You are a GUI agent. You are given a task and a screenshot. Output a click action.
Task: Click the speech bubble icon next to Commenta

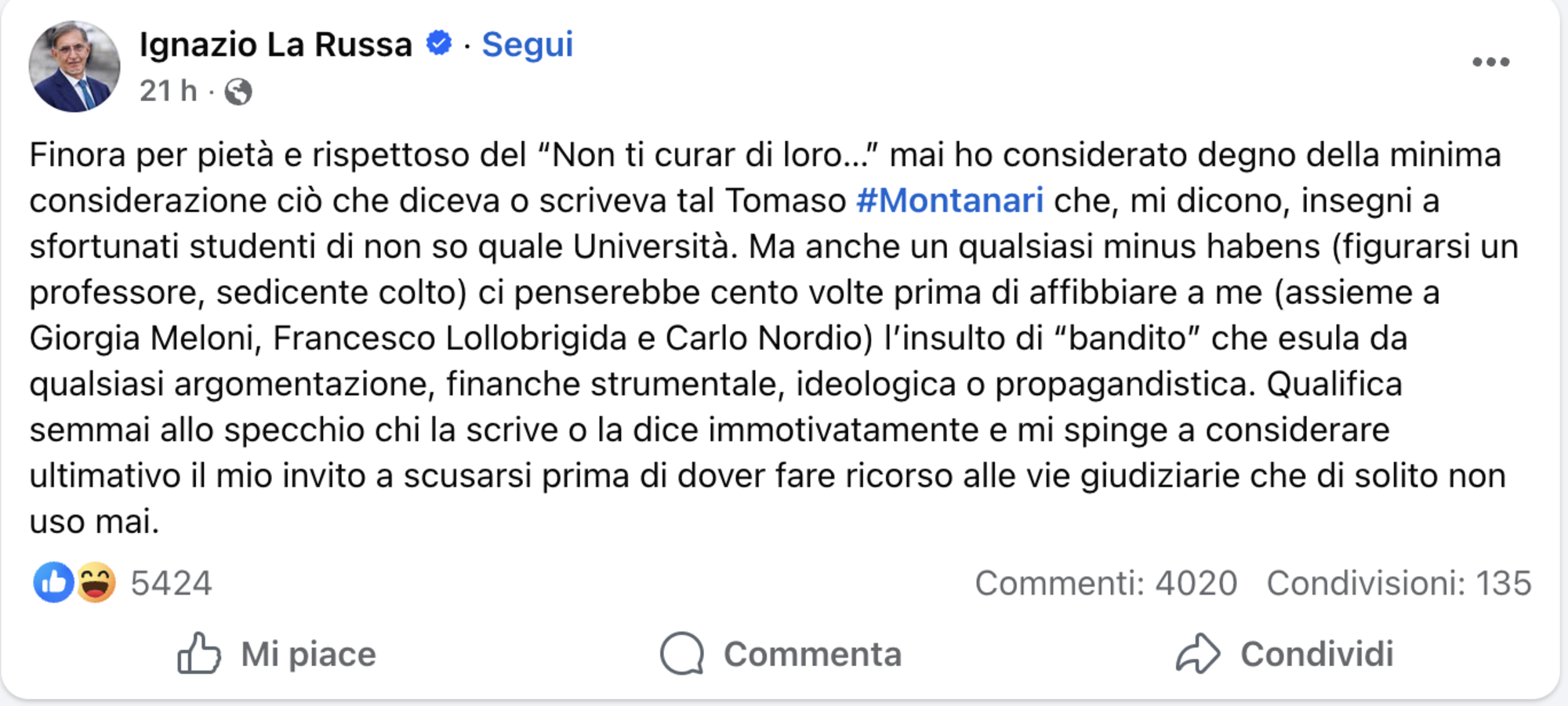point(681,653)
